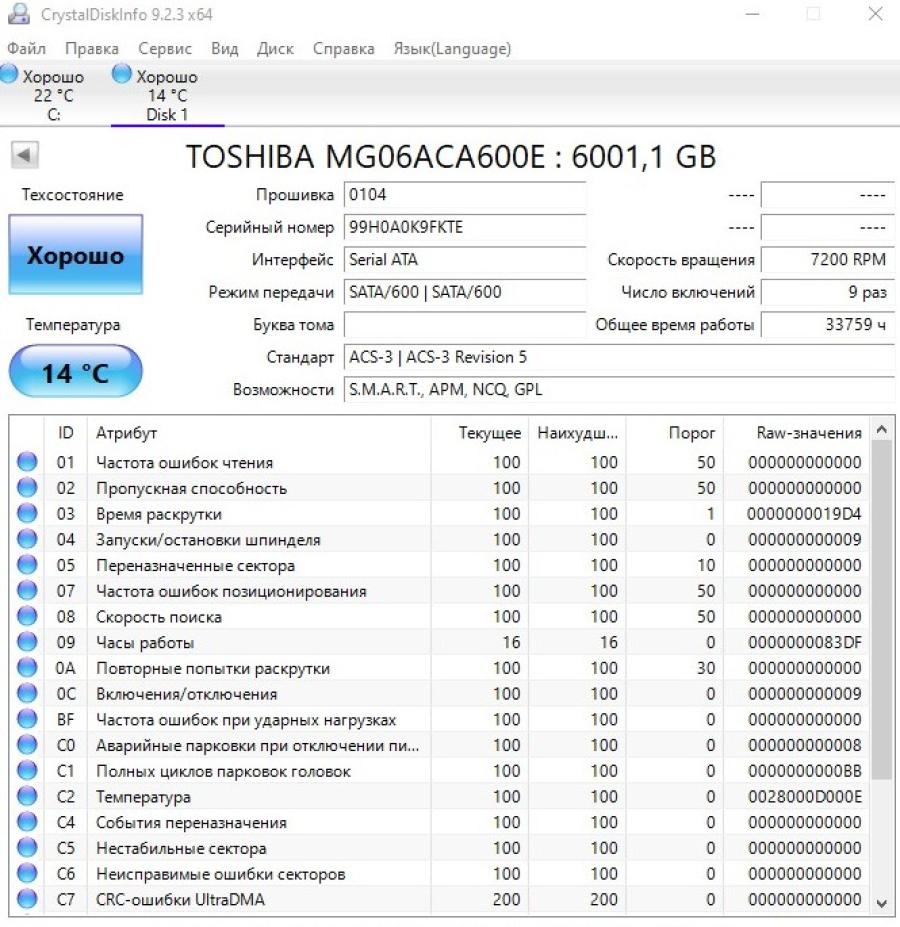
Task: Click the 14 °C temperature gauge
Action: (x=75, y=371)
